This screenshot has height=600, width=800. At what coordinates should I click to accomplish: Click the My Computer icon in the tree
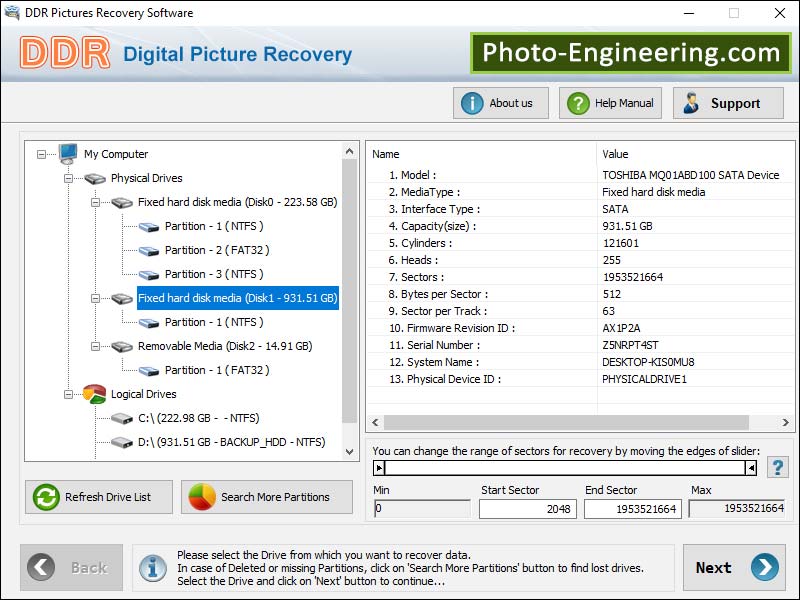click(66, 154)
